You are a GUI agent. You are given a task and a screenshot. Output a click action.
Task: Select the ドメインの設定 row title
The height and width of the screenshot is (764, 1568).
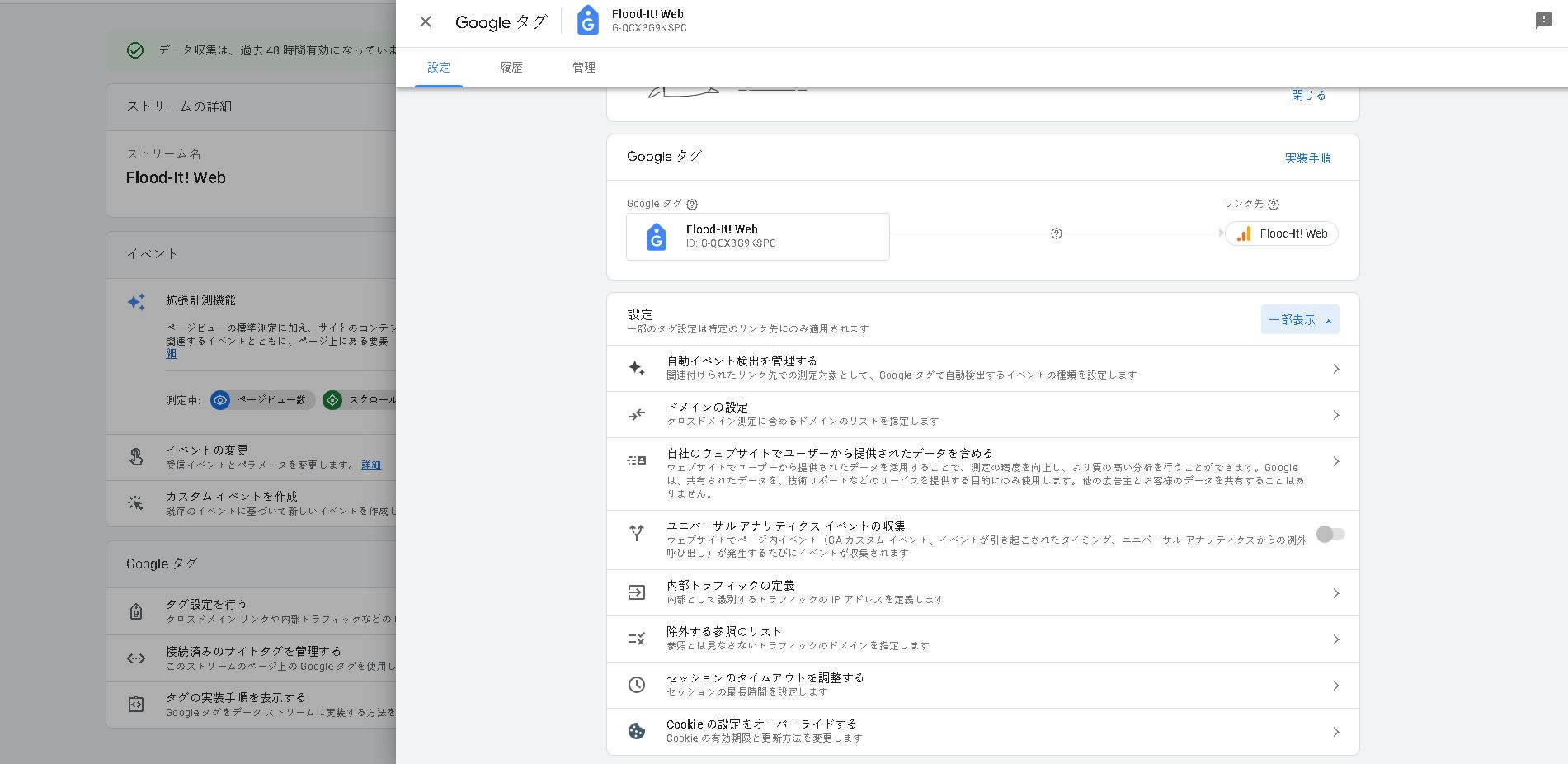pos(708,407)
